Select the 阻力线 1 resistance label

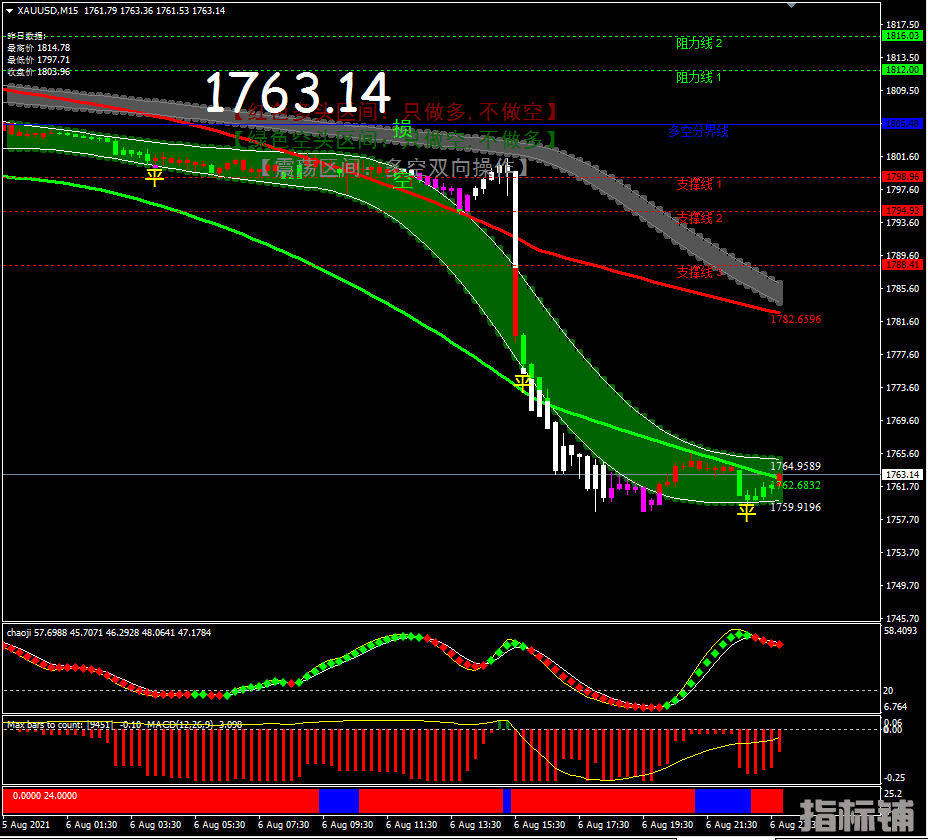(x=699, y=77)
